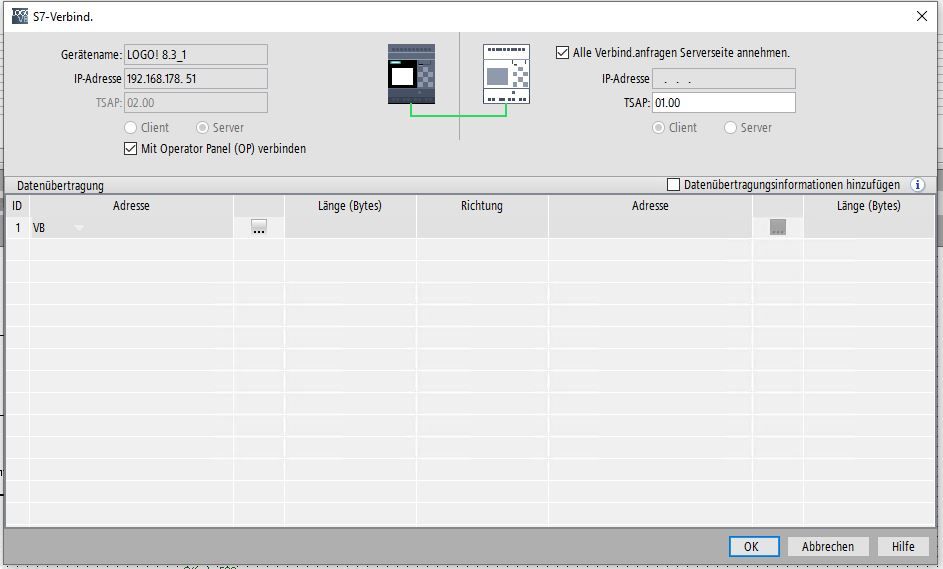
Task: Select row 1 ID cell
Action: coord(17,227)
